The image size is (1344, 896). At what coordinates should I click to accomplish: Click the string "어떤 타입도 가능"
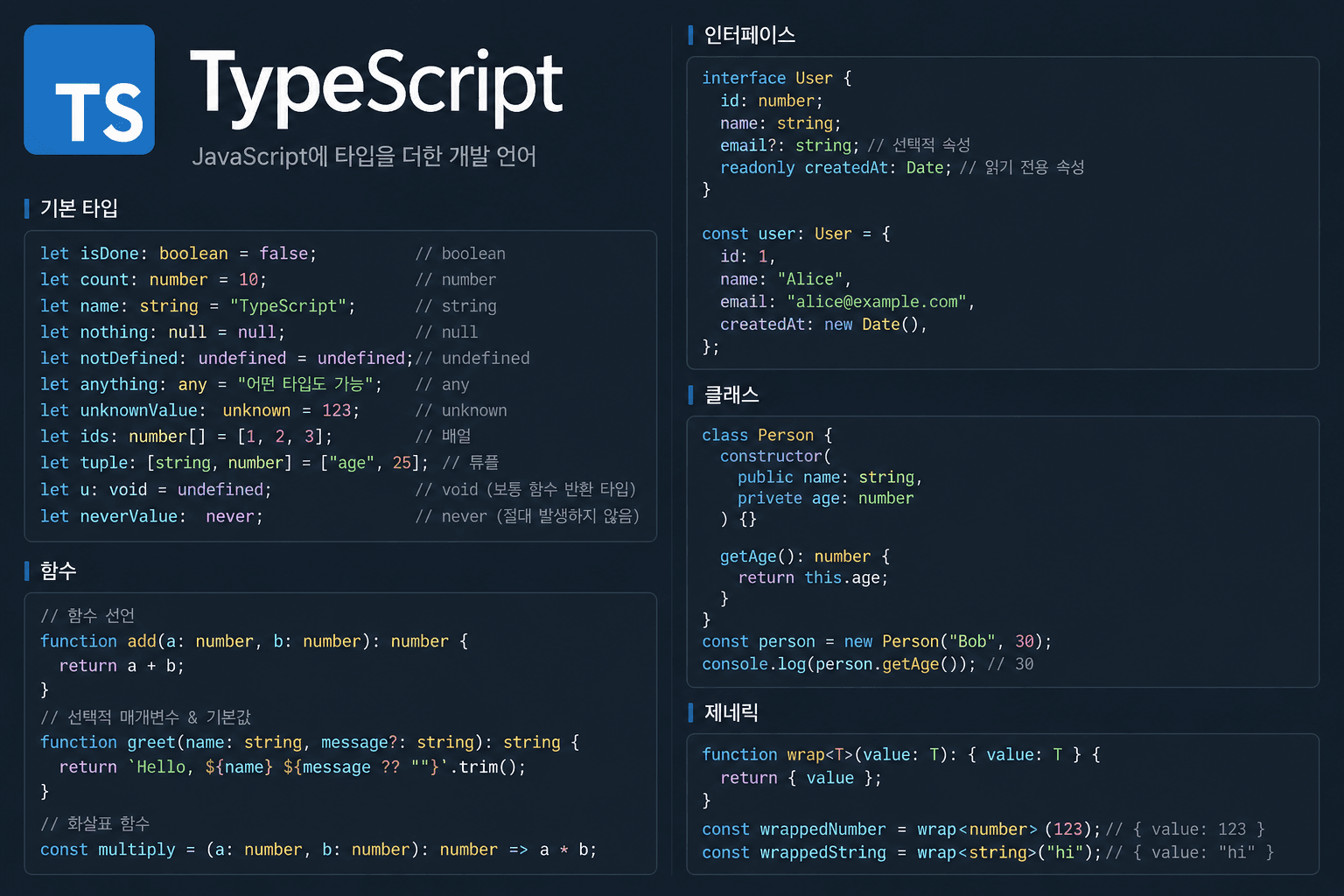pyautogui.click(x=305, y=384)
